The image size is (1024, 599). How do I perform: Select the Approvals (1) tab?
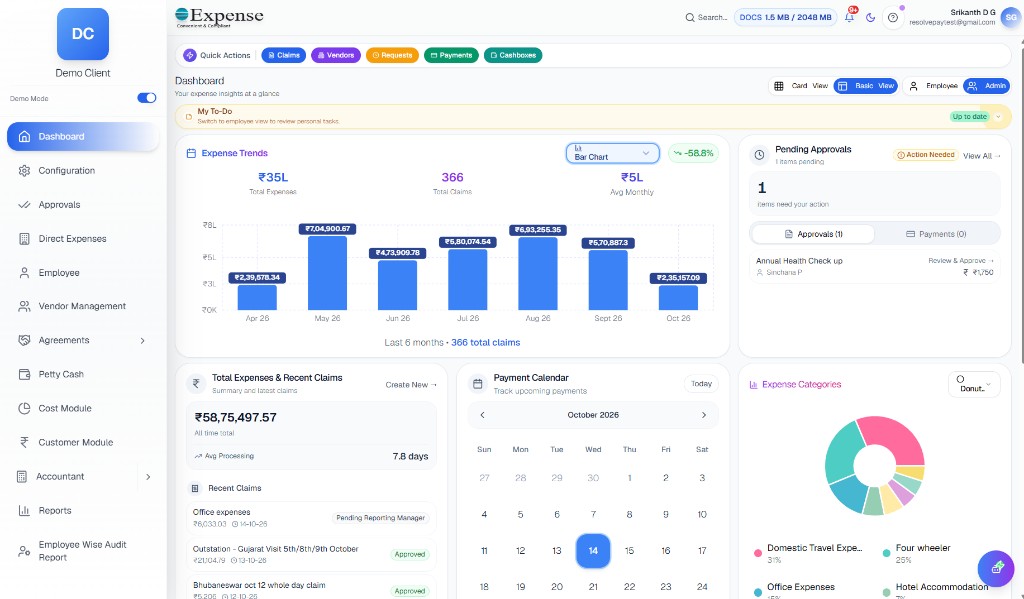813,234
